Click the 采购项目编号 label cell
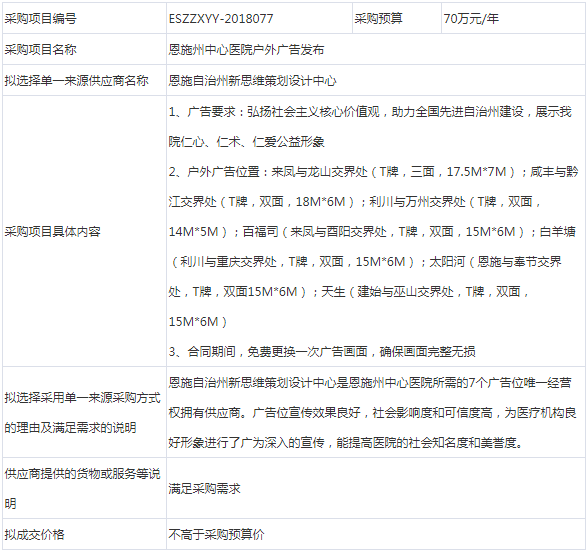 point(84,18)
